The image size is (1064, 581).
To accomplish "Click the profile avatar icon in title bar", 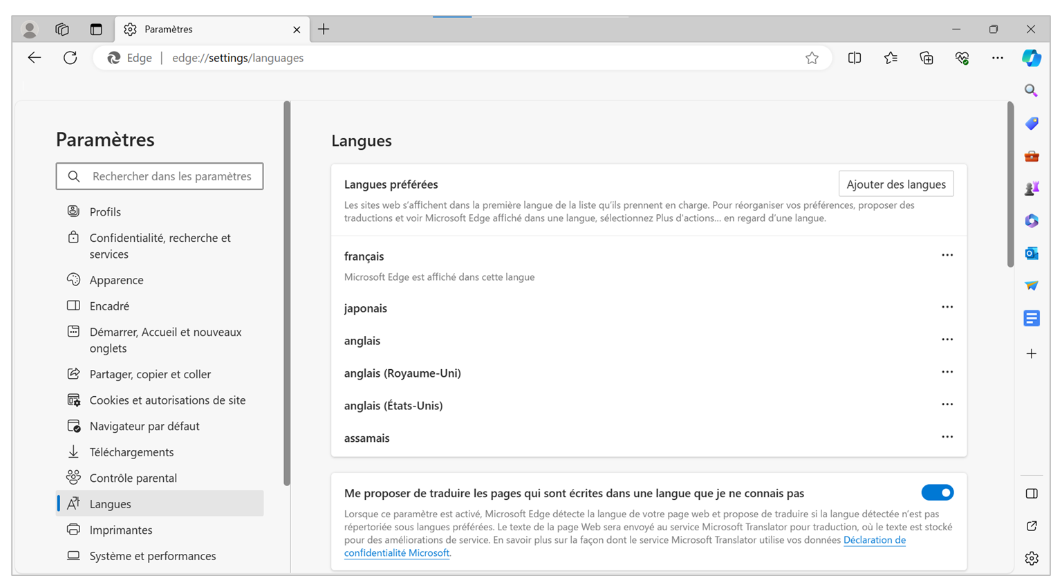I will tap(29, 29).
